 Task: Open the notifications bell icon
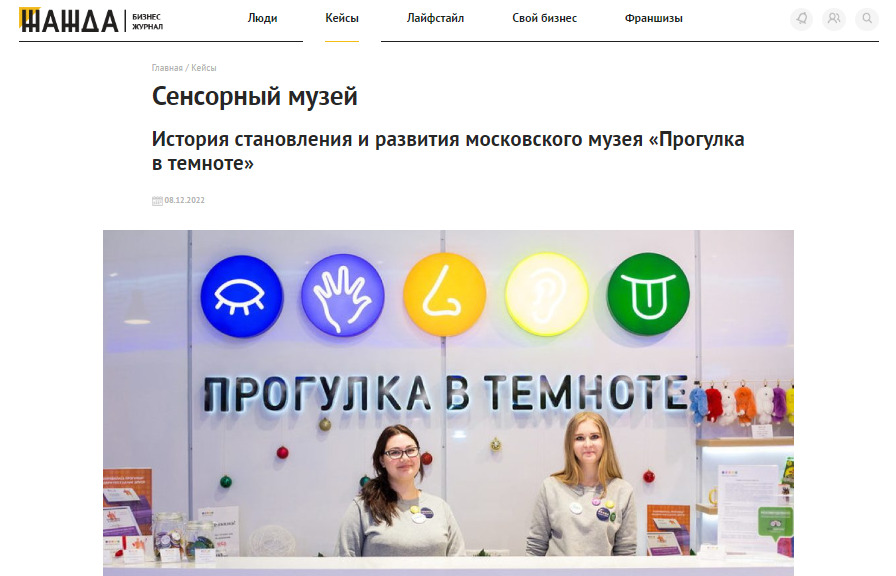[x=801, y=19]
